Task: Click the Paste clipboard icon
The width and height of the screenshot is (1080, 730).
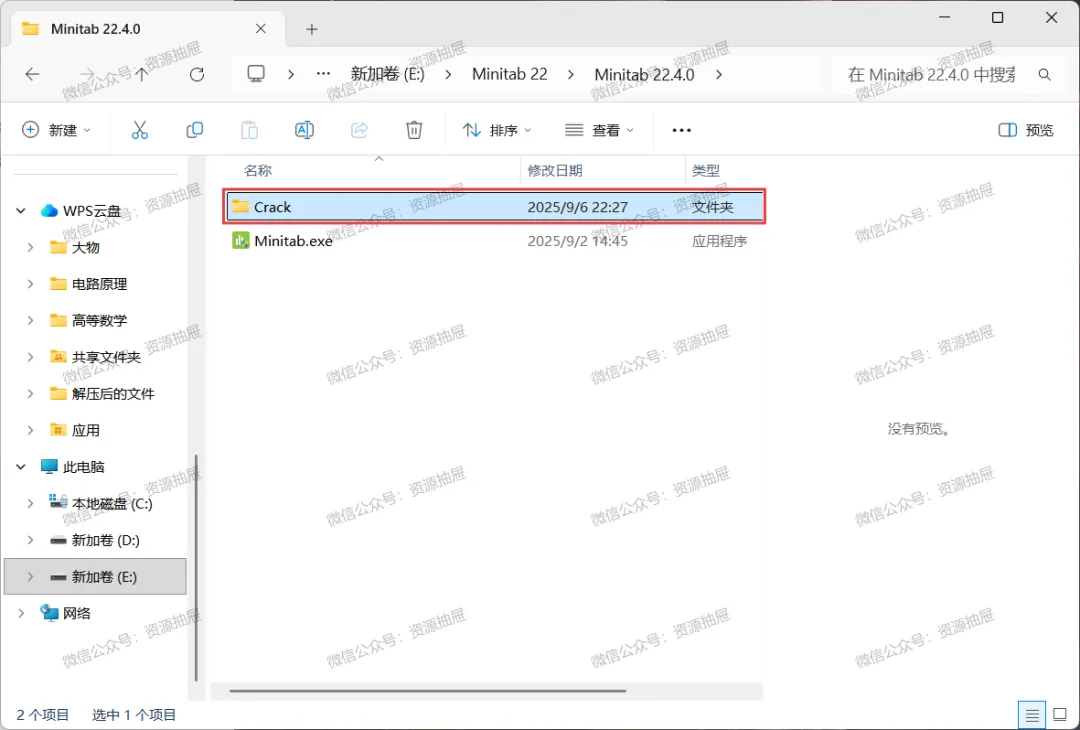Action: [249, 130]
